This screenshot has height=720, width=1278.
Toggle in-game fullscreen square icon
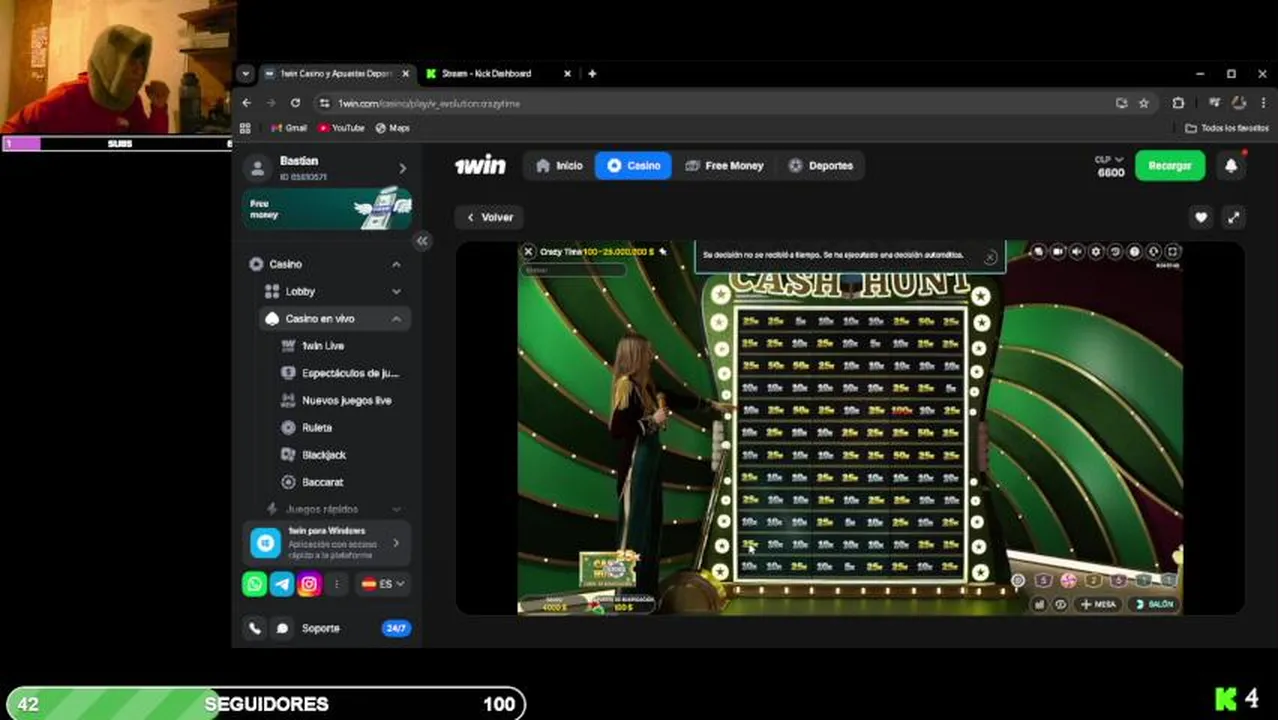click(1172, 252)
